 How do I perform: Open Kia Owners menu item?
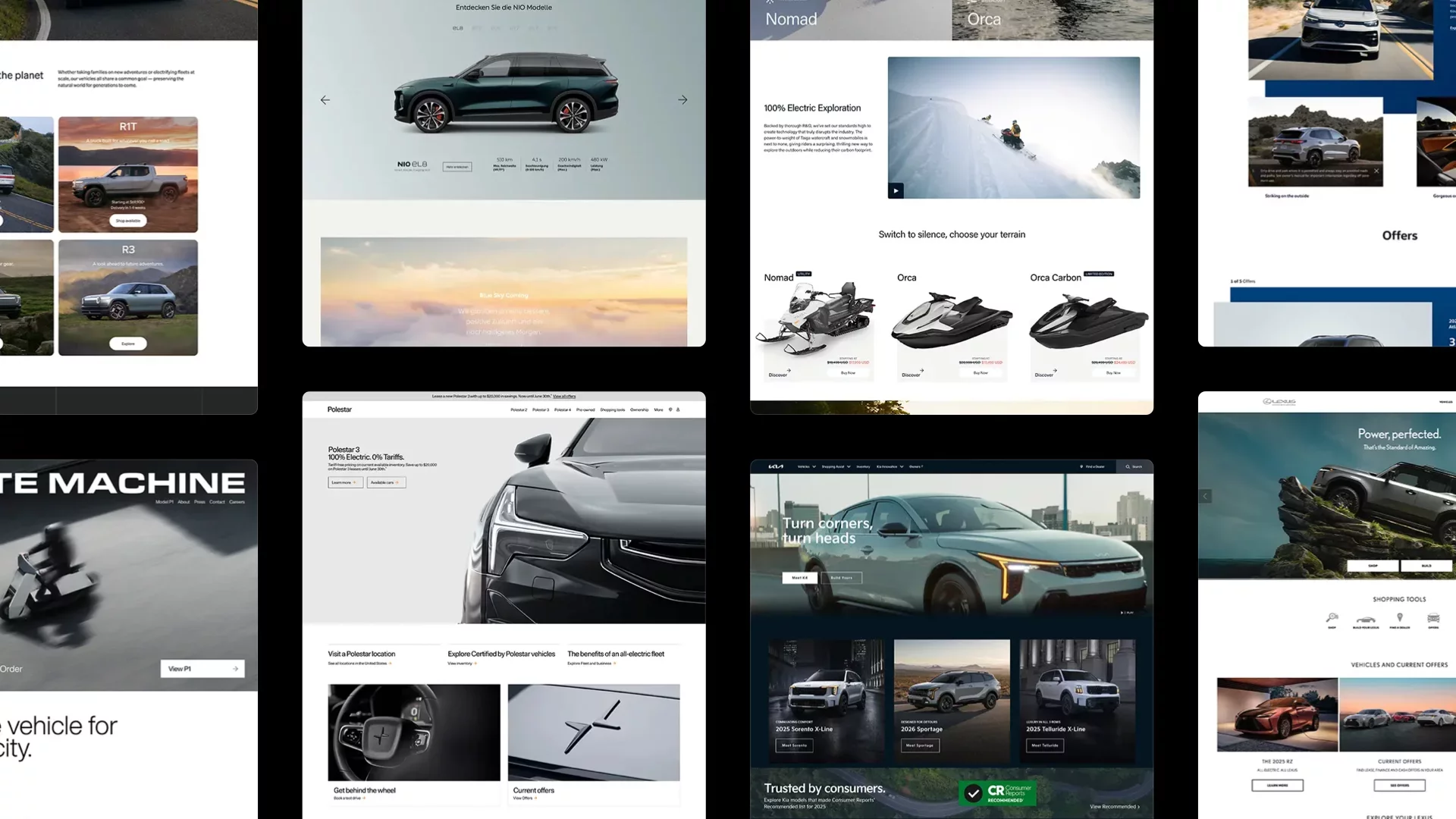pos(916,466)
